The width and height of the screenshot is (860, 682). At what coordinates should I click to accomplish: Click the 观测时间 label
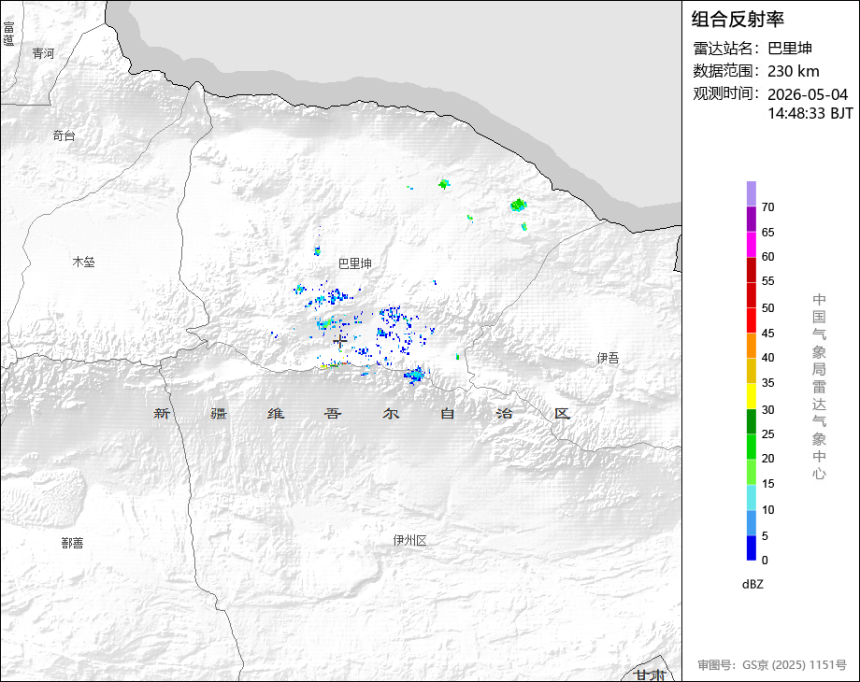pyautogui.click(x=726, y=94)
